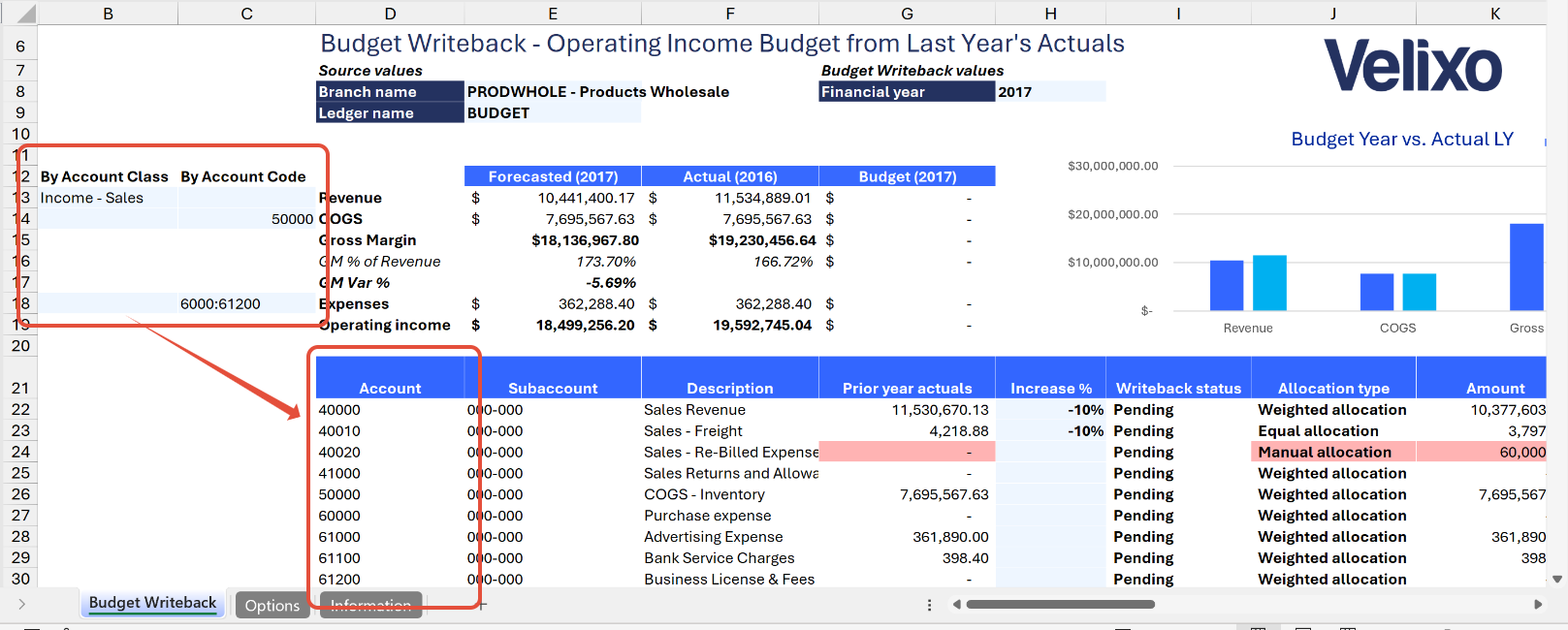The width and height of the screenshot is (1568, 630).
Task: Select row 22 header
Action: pyautogui.click(x=20, y=409)
